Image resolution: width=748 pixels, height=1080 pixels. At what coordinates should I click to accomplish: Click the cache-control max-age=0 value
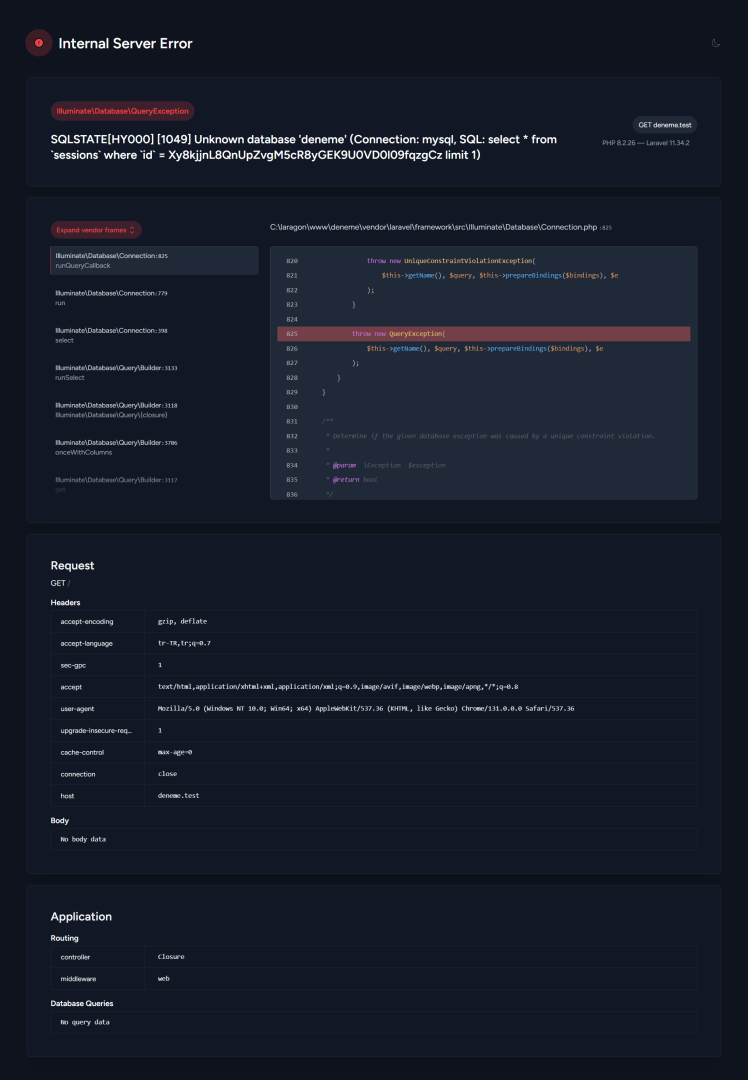[x=175, y=752]
